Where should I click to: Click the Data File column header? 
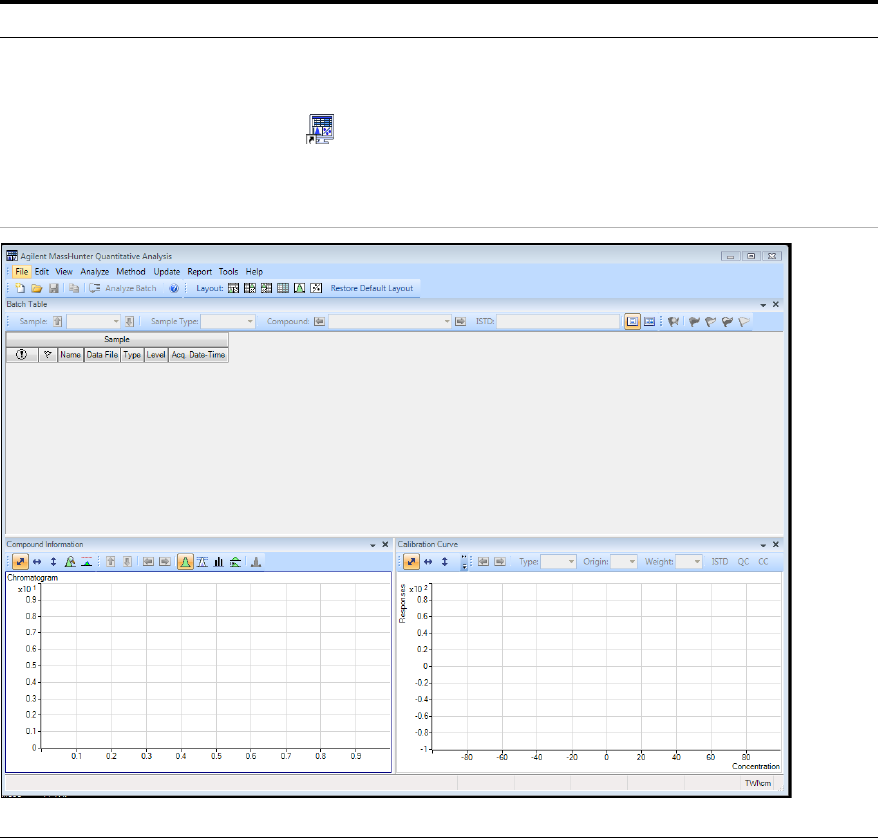pyautogui.click(x=102, y=355)
